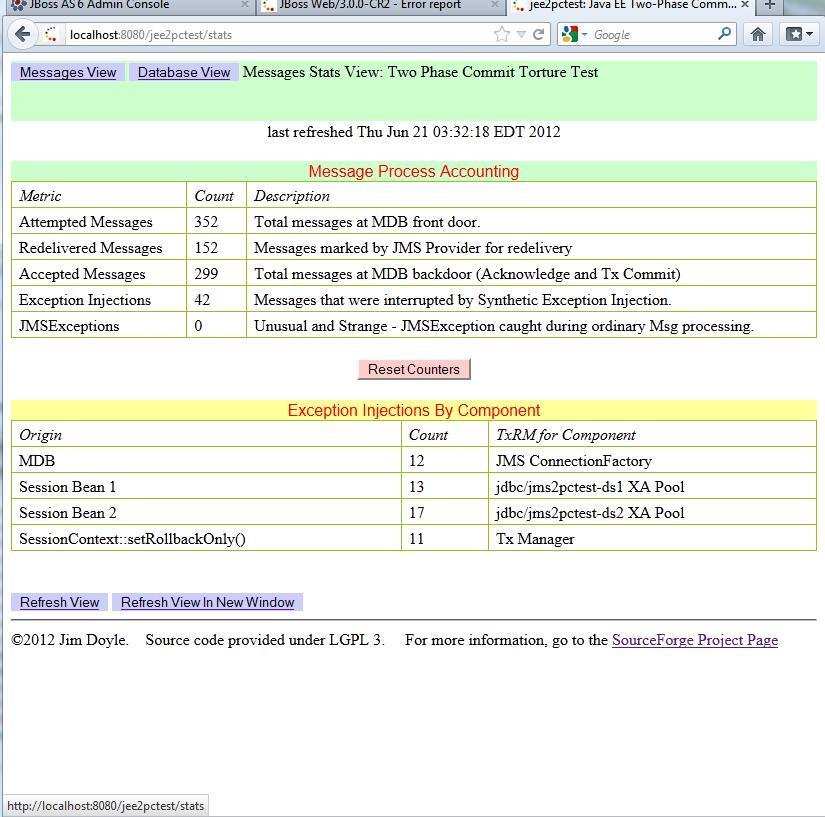Click the back navigation arrow
The width and height of the screenshot is (825, 817).
click(x=22, y=33)
